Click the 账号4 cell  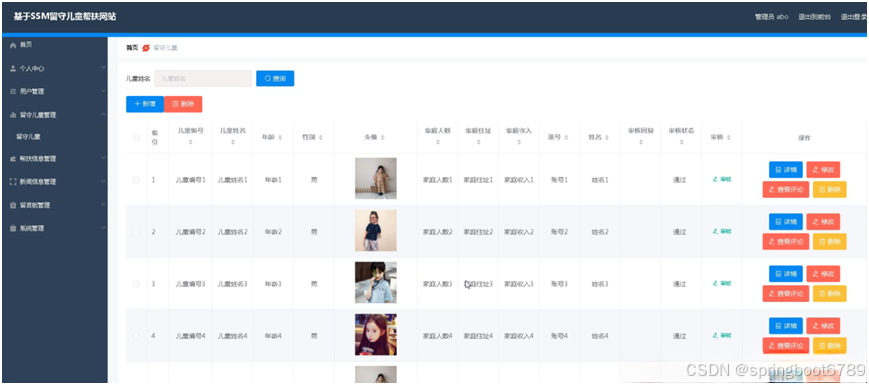coord(559,336)
